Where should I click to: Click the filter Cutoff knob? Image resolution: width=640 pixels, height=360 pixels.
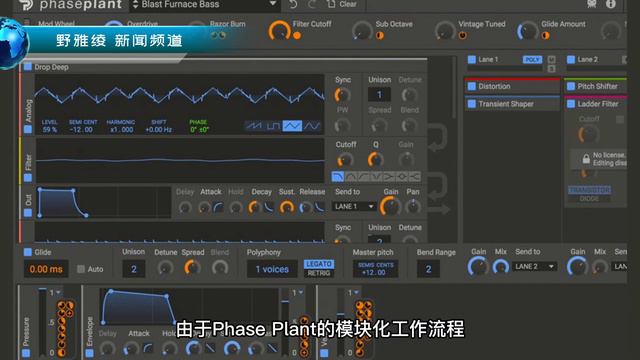(345, 160)
